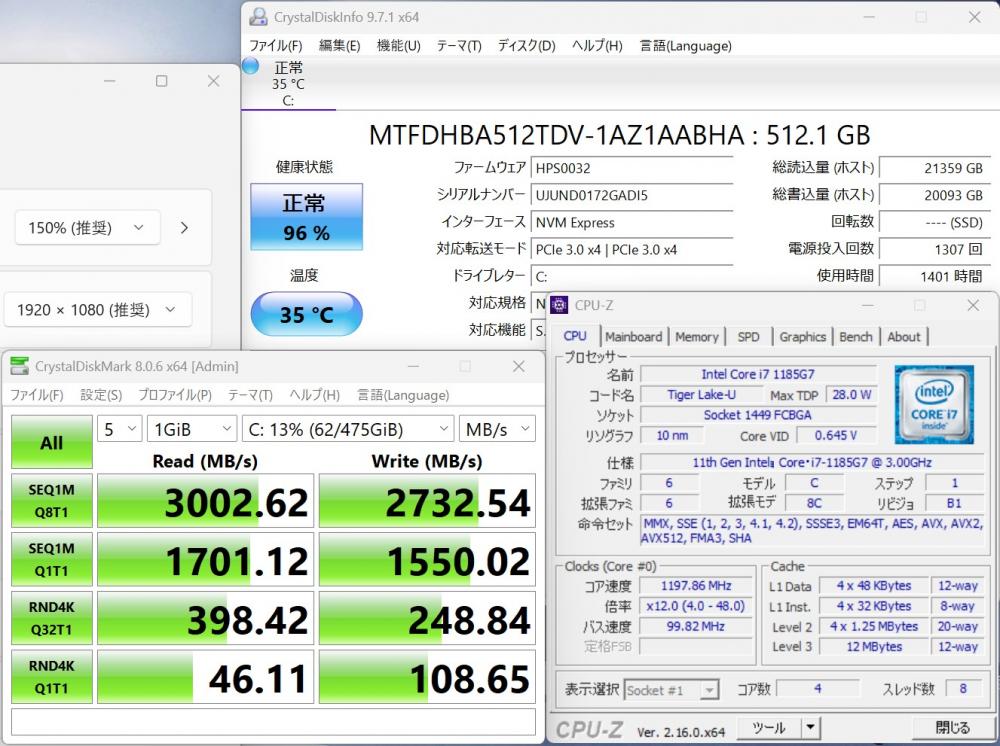The height and width of the screenshot is (746, 1000).
Task: Start the SEQ1M Q8T1 test
Action: [51, 501]
